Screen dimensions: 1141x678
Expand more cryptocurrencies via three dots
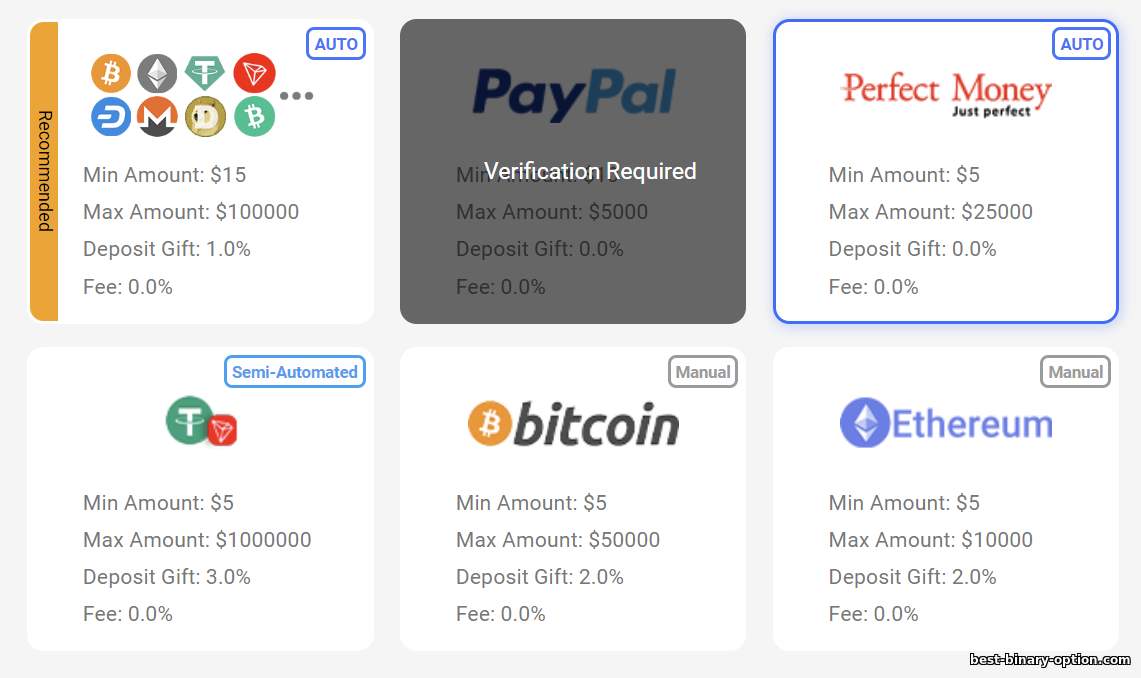(x=296, y=96)
